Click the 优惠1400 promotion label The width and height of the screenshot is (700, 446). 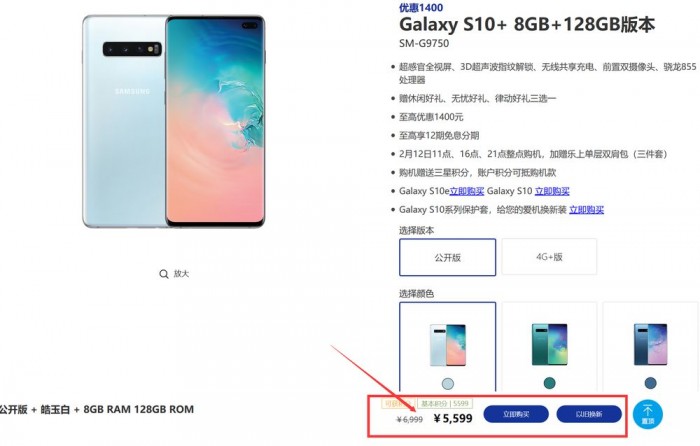coord(421,8)
